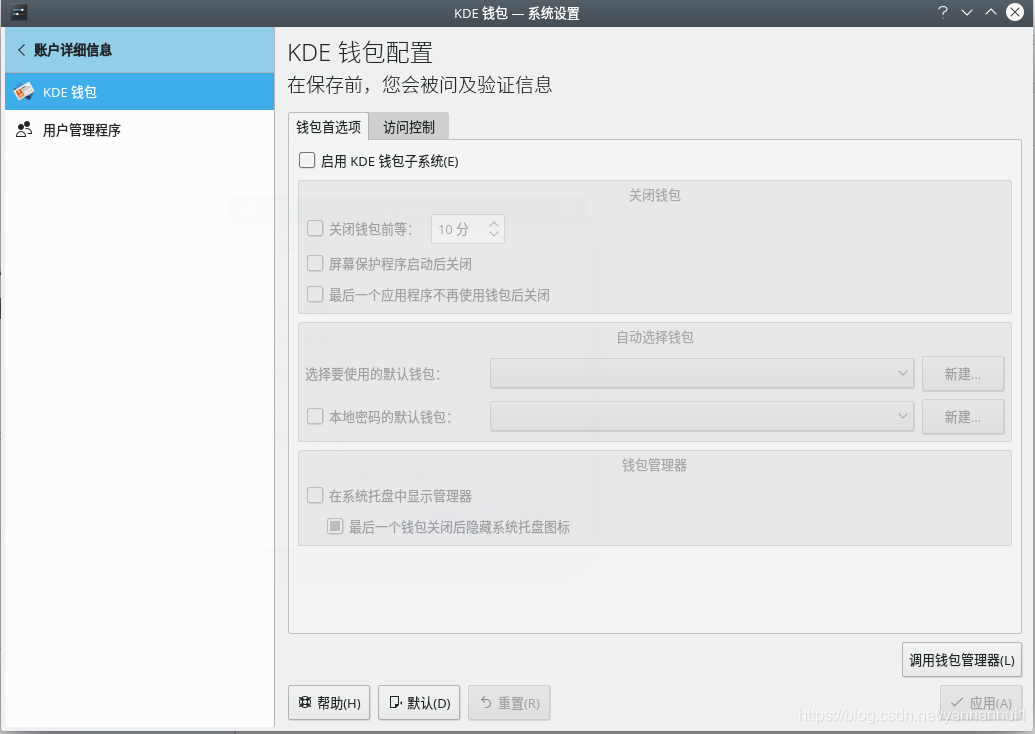Open the default wallet selection dropdown

tap(702, 374)
